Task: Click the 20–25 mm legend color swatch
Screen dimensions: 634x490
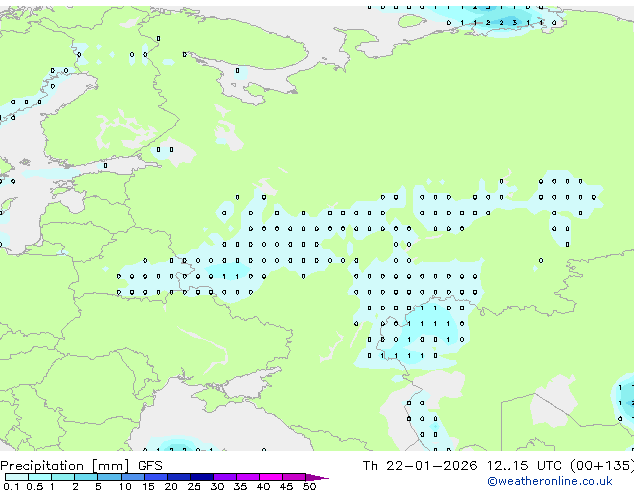Action: point(179,477)
